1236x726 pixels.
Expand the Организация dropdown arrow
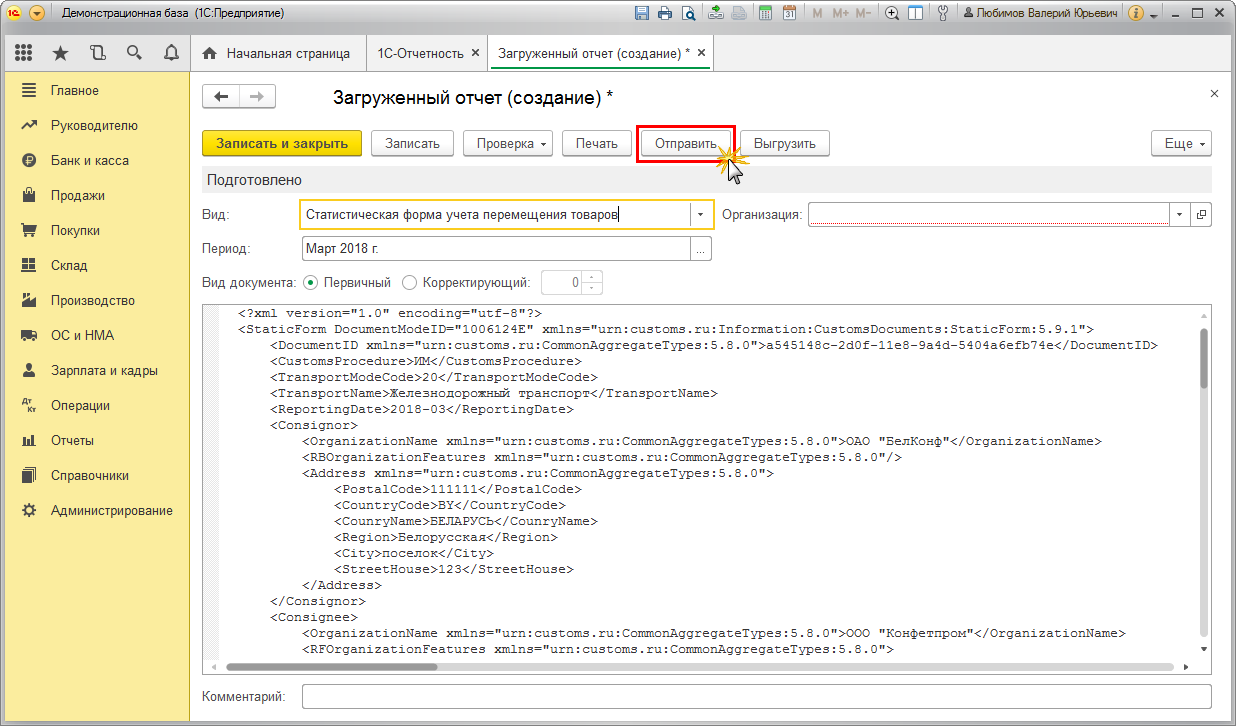[1180, 214]
